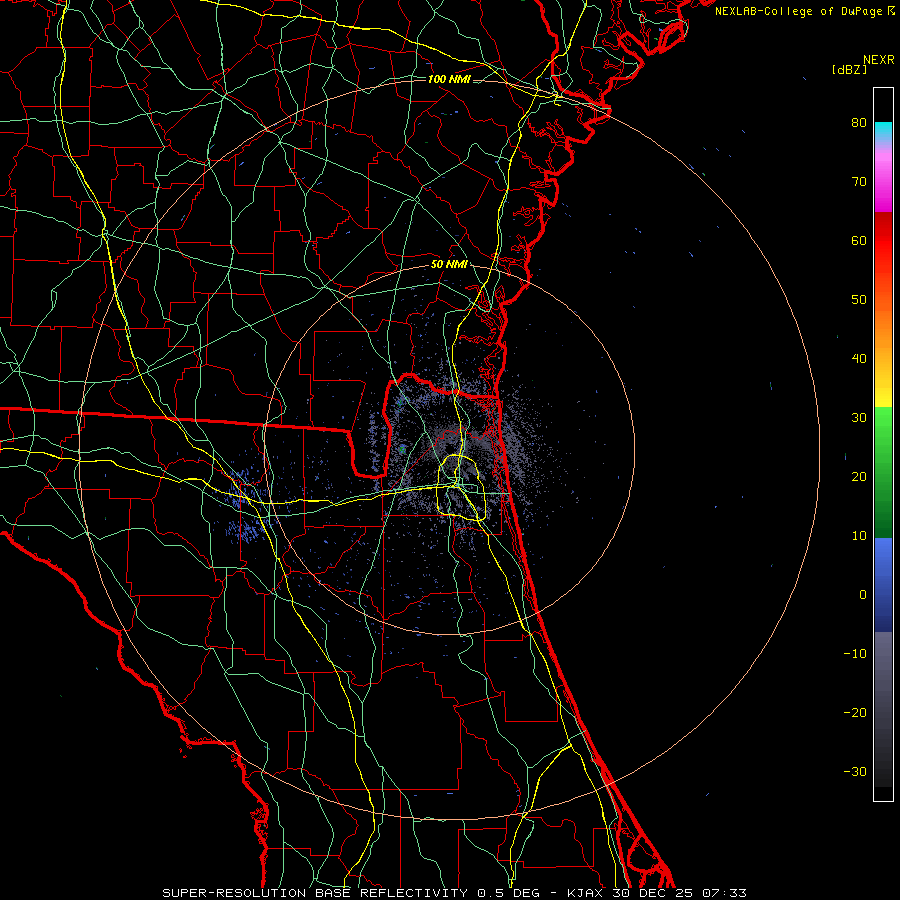Click the KJAX 30 DEC 25 07:33 timestamp

point(657,893)
